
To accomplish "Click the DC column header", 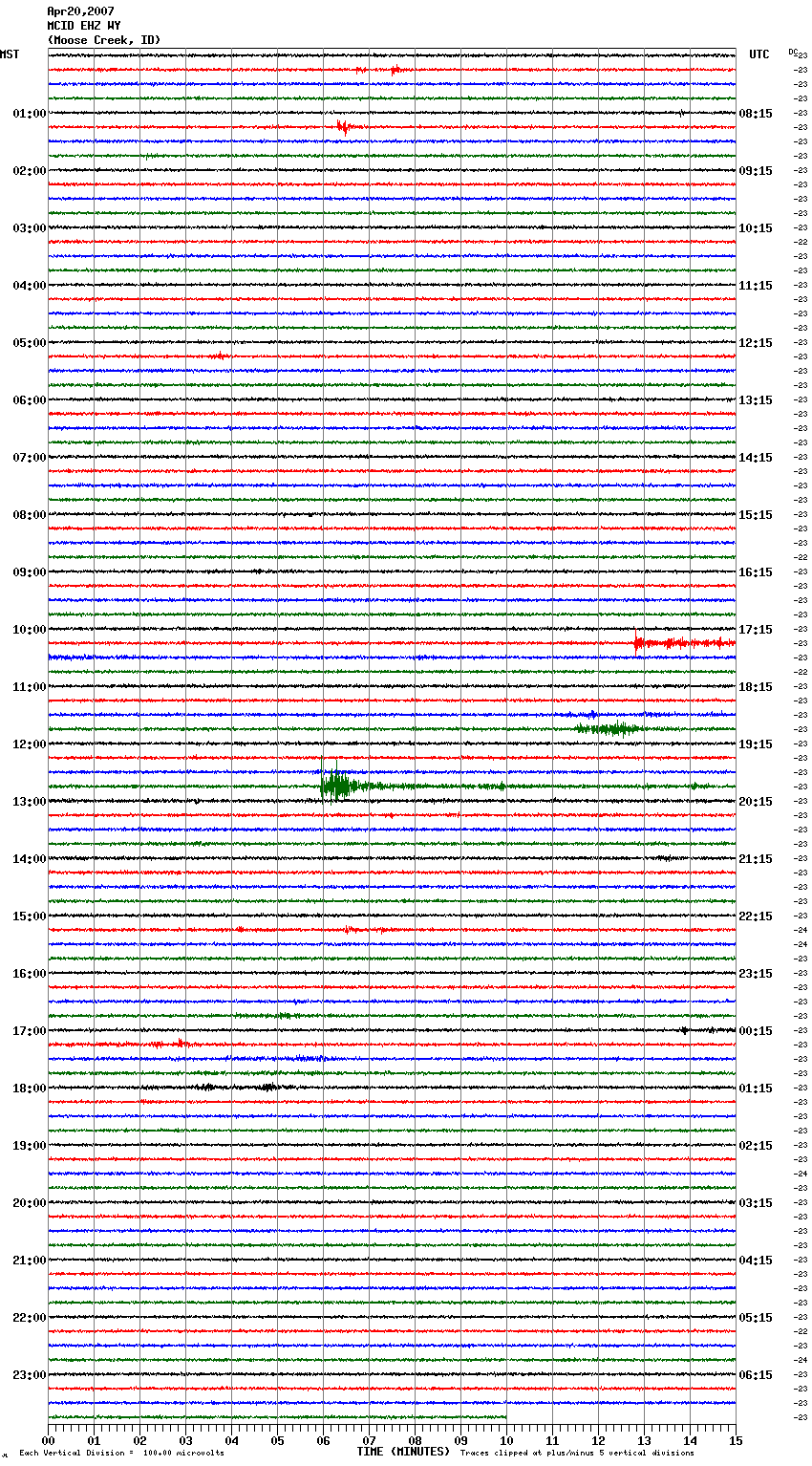I will [793, 52].
